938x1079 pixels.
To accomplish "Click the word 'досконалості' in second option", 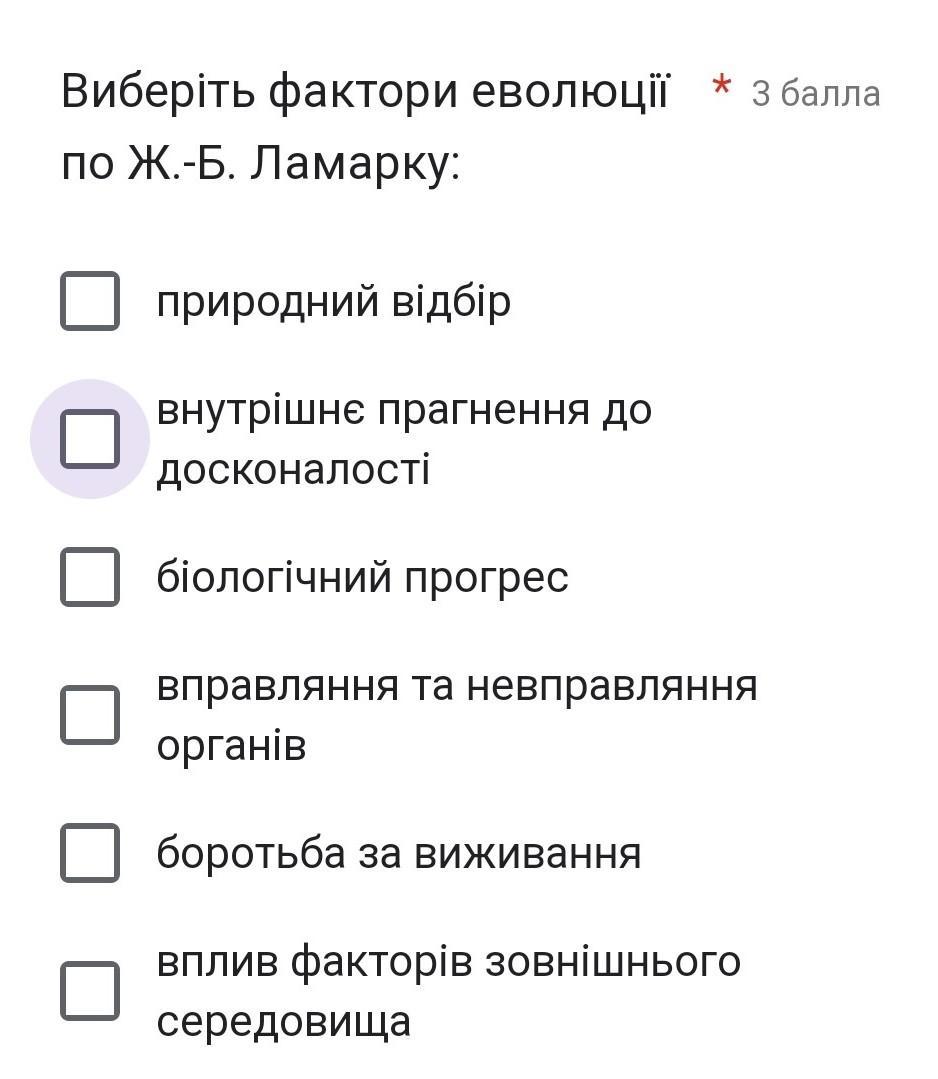I will coord(293,470).
